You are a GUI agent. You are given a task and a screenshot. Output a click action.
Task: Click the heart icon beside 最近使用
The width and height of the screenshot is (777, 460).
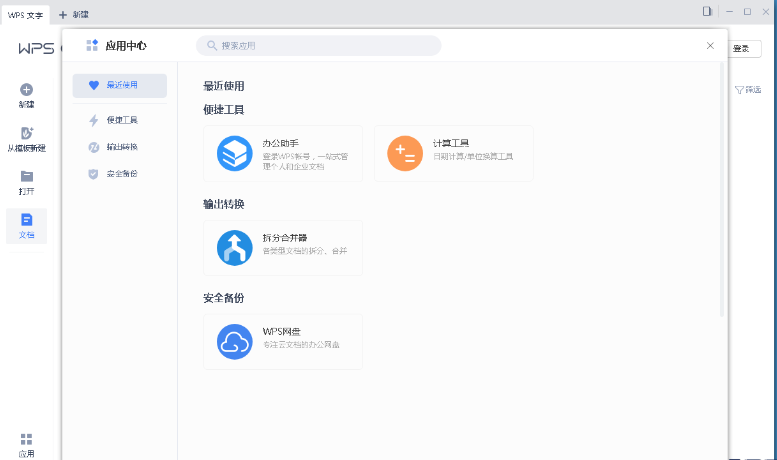[94, 85]
